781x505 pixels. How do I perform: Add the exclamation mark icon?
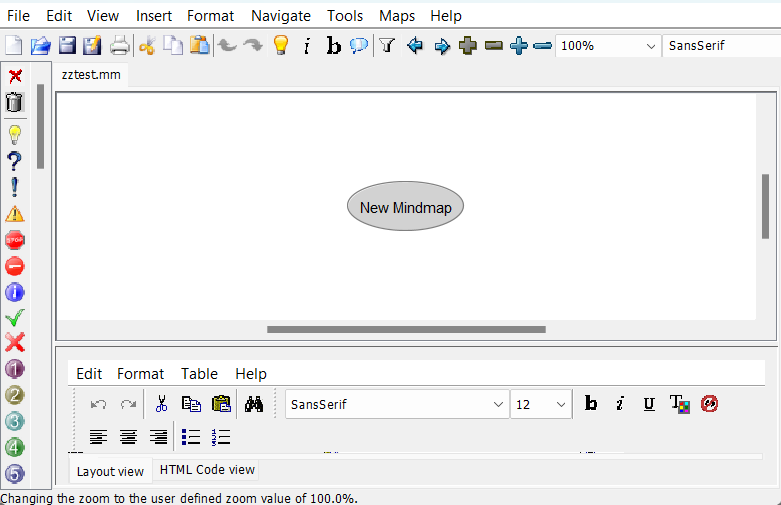pyautogui.click(x=15, y=187)
